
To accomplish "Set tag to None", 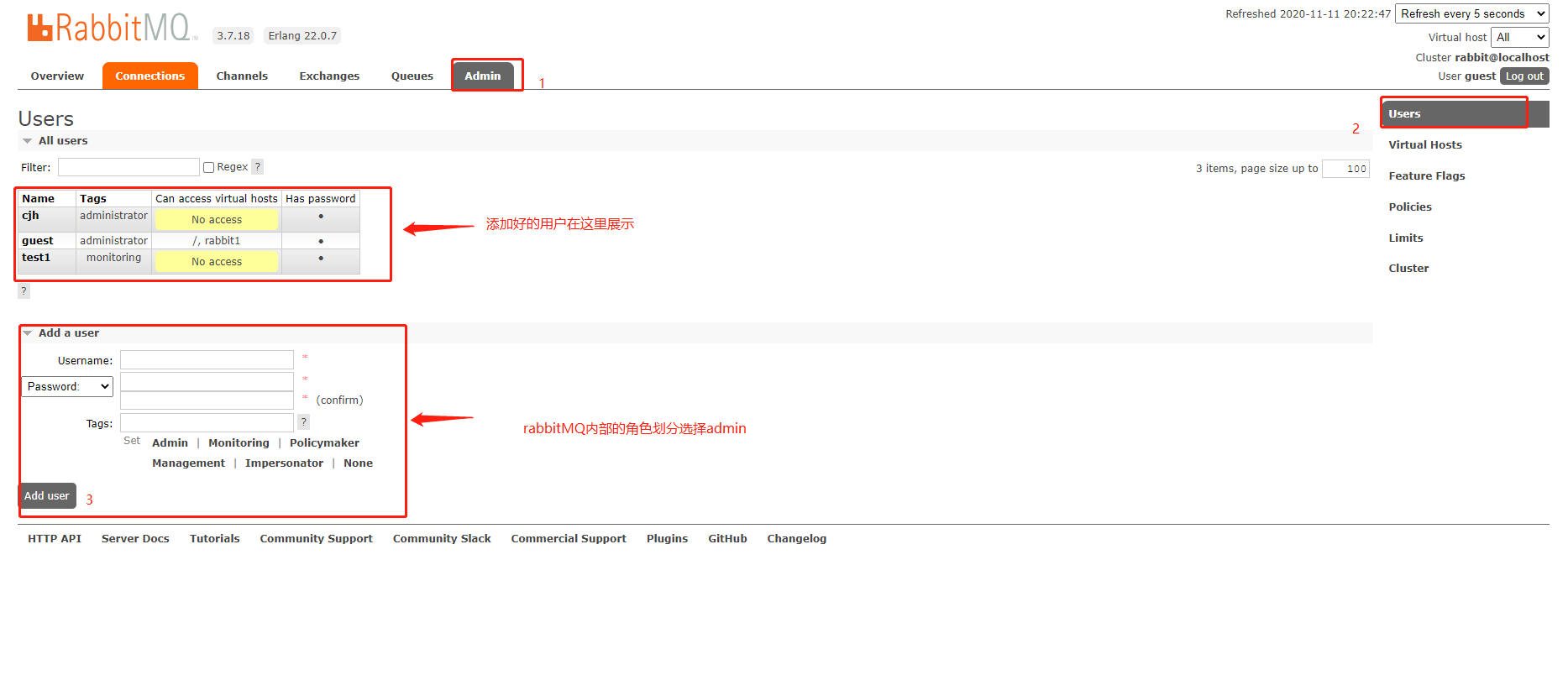I will tap(358, 463).
